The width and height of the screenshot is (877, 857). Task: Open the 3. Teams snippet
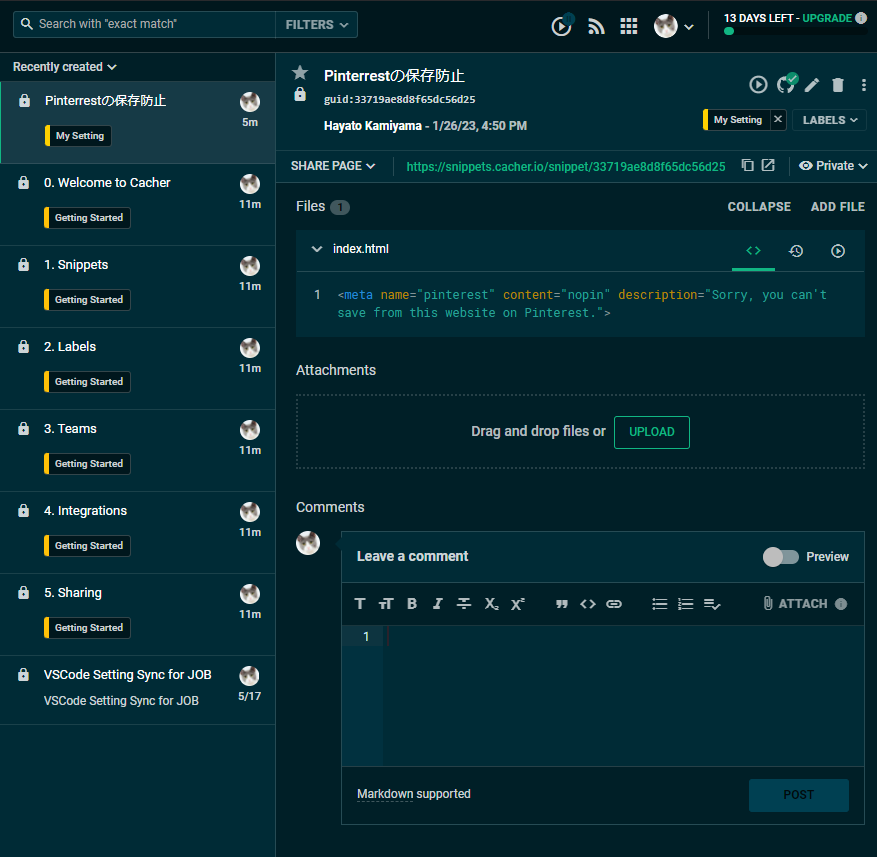click(x=138, y=450)
